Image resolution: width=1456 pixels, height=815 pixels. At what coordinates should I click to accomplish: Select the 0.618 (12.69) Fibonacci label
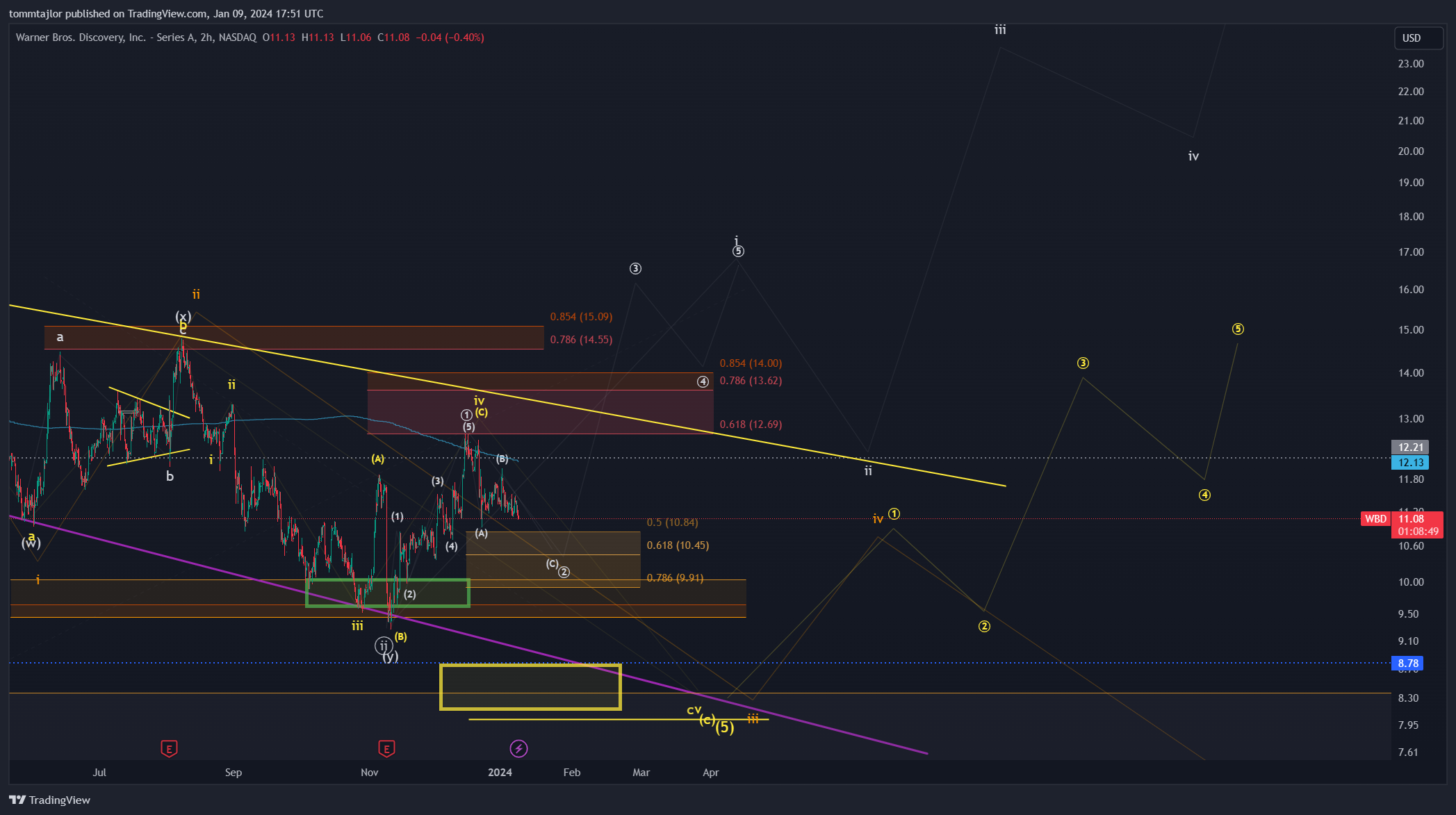point(751,425)
